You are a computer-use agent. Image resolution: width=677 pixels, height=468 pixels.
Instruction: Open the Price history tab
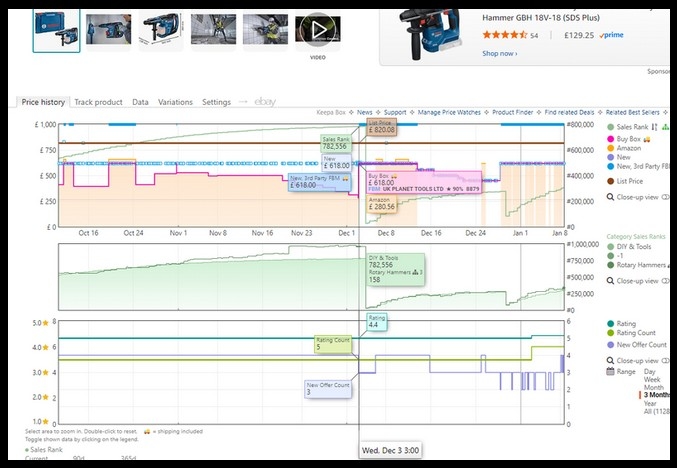coord(43,102)
